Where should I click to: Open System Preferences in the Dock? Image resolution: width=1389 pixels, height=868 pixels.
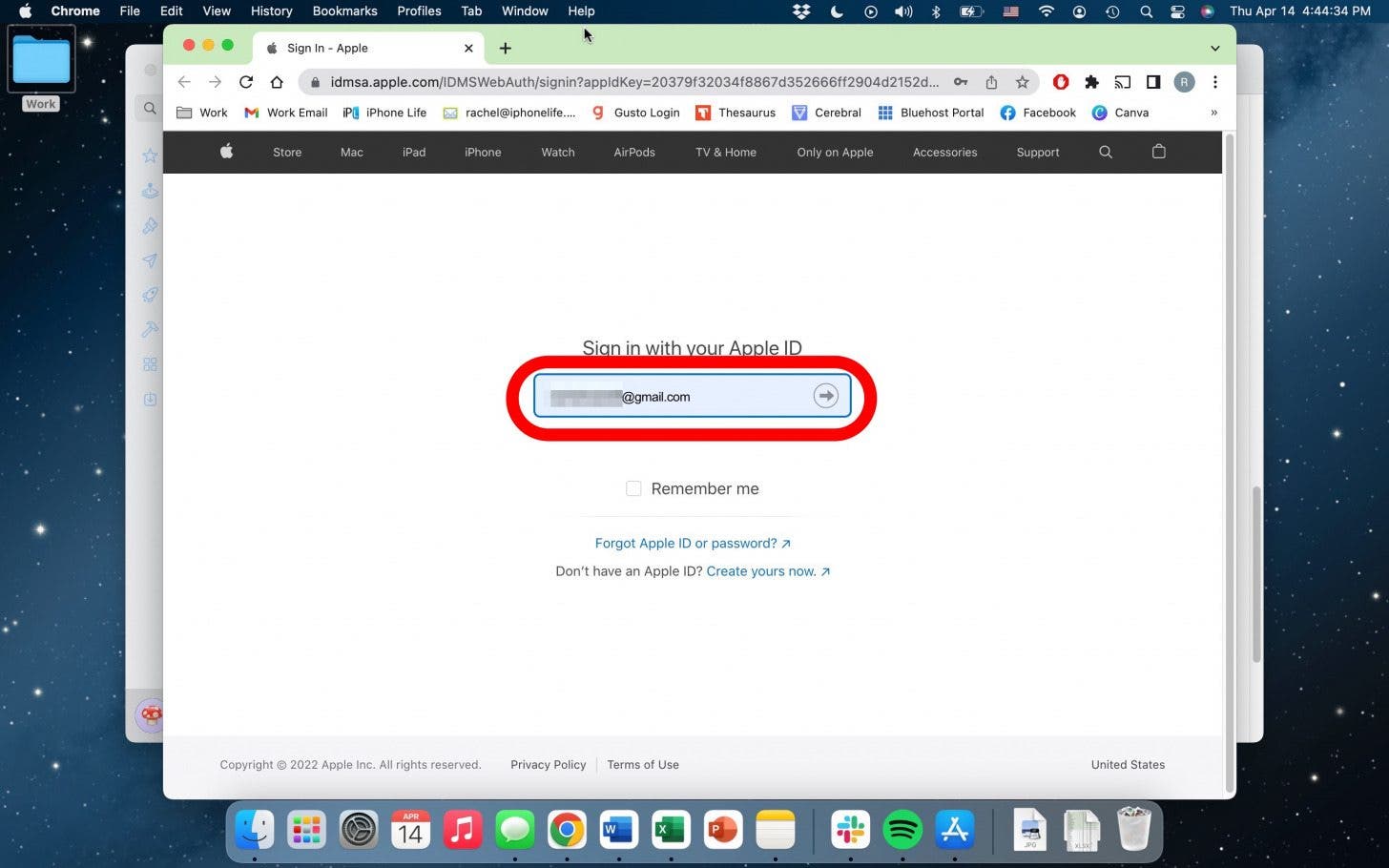(359, 830)
